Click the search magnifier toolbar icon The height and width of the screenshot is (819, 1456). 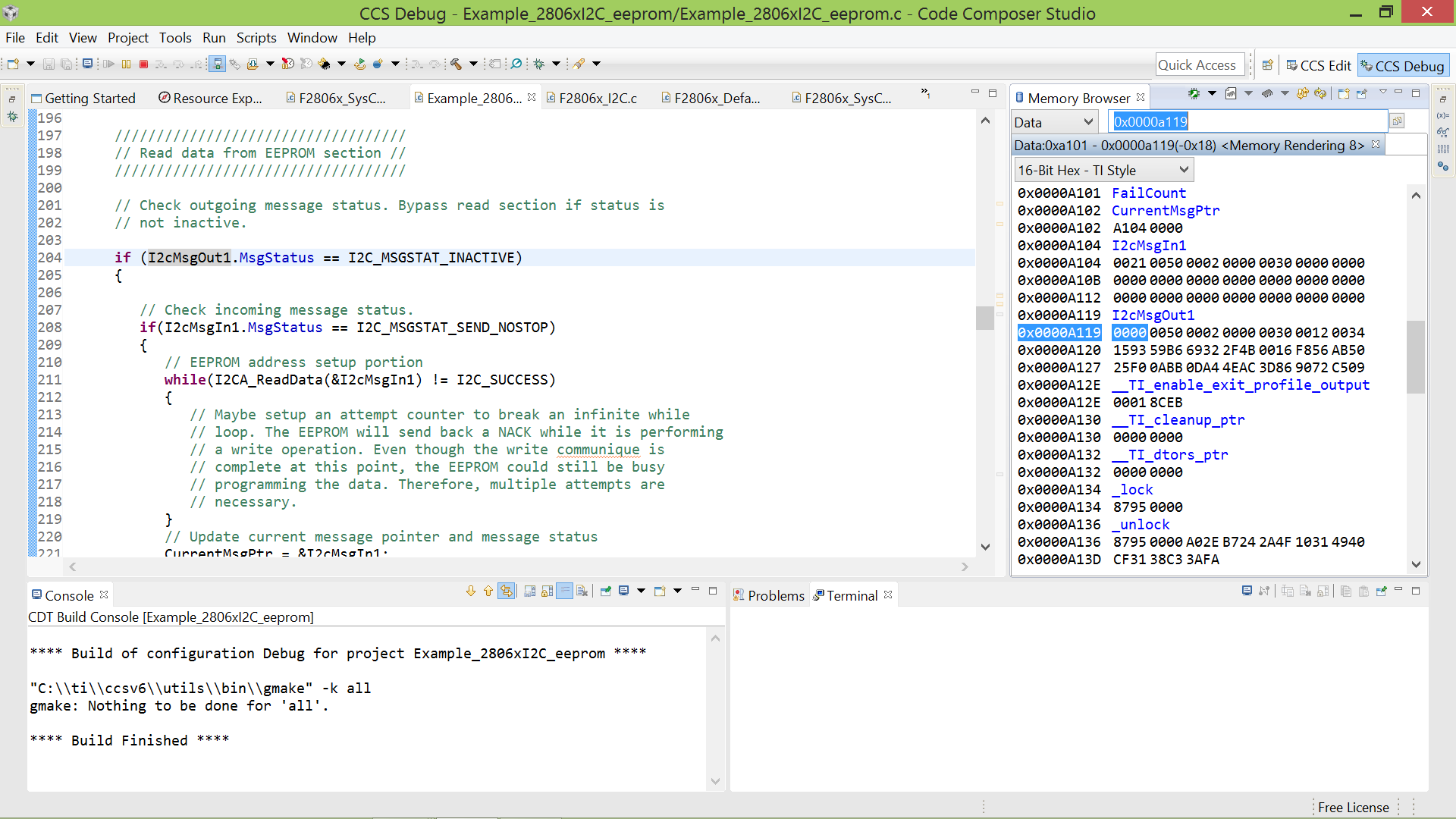pyautogui.click(x=516, y=64)
